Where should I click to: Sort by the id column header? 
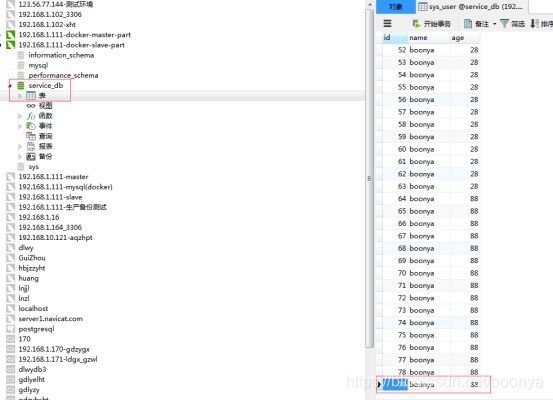coord(395,38)
